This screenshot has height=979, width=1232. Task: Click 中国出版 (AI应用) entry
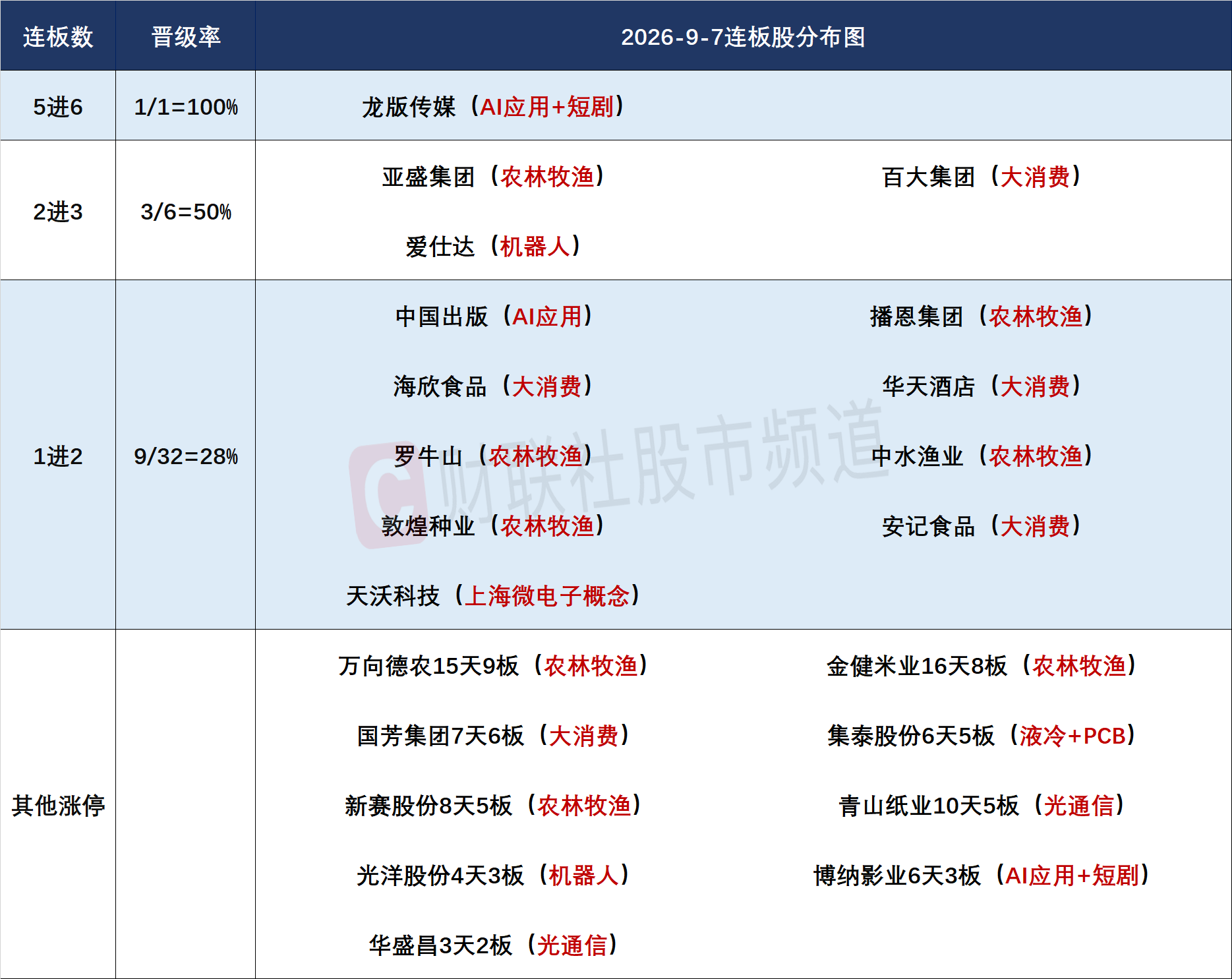point(492,316)
